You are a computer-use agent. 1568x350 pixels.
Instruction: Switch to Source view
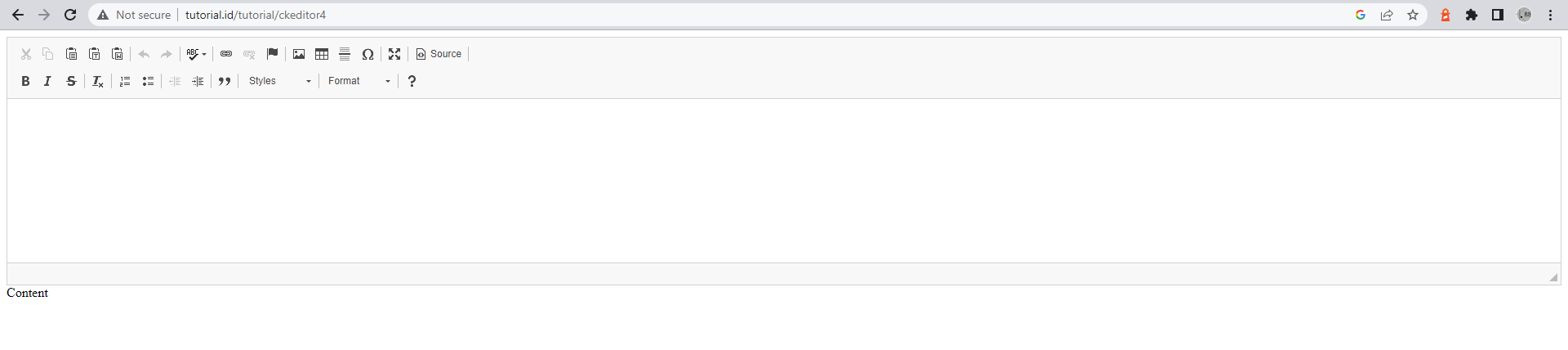click(439, 54)
